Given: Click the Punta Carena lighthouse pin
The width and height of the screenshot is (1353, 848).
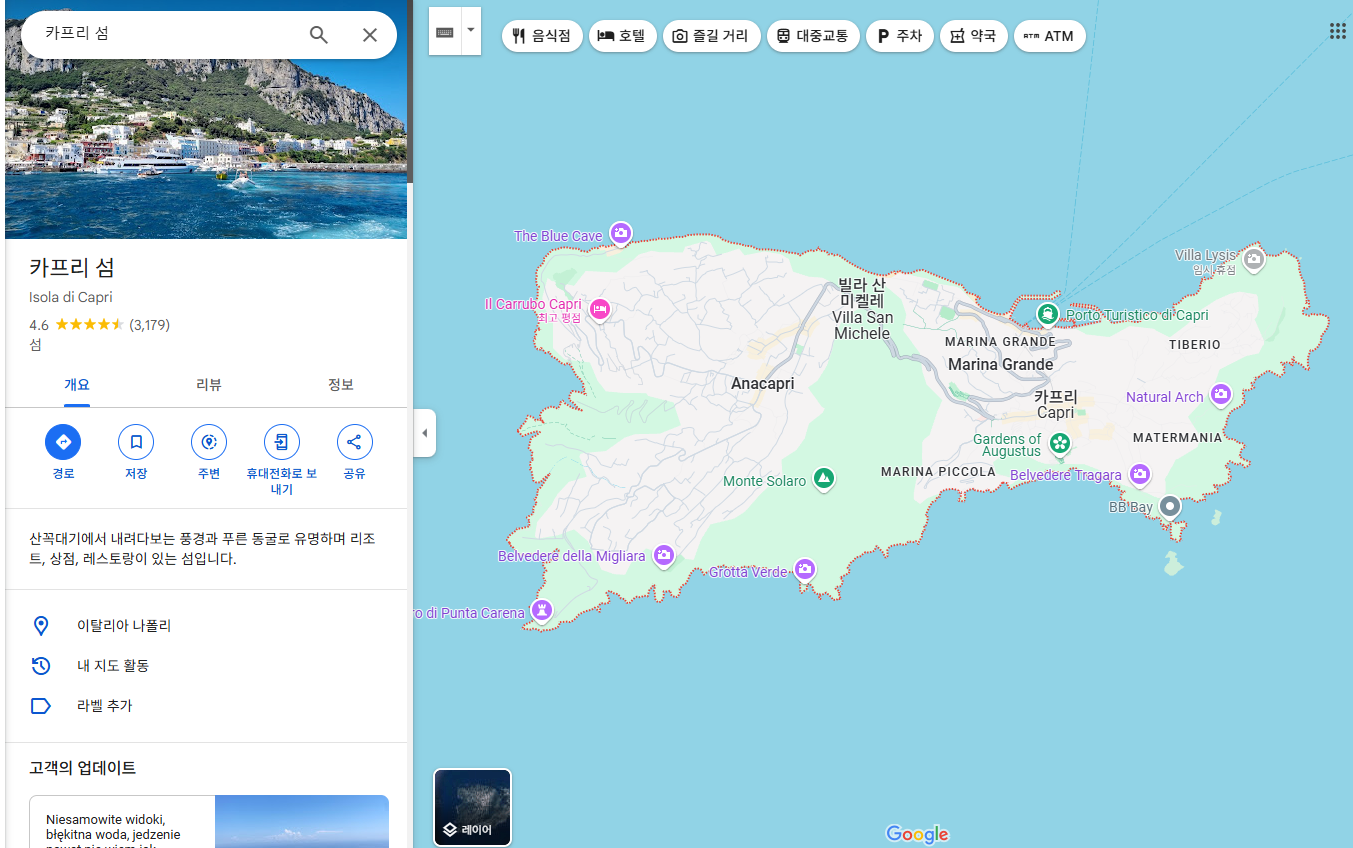Looking at the screenshot, I should click(542, 610).
